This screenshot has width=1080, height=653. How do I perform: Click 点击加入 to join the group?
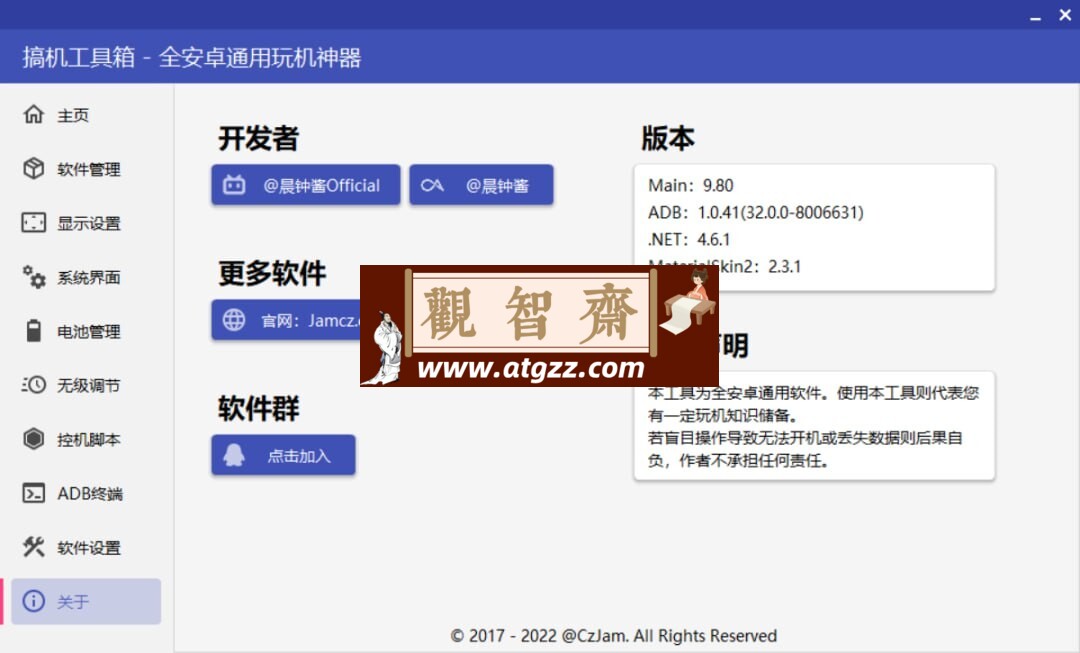(x=283, y=455)
